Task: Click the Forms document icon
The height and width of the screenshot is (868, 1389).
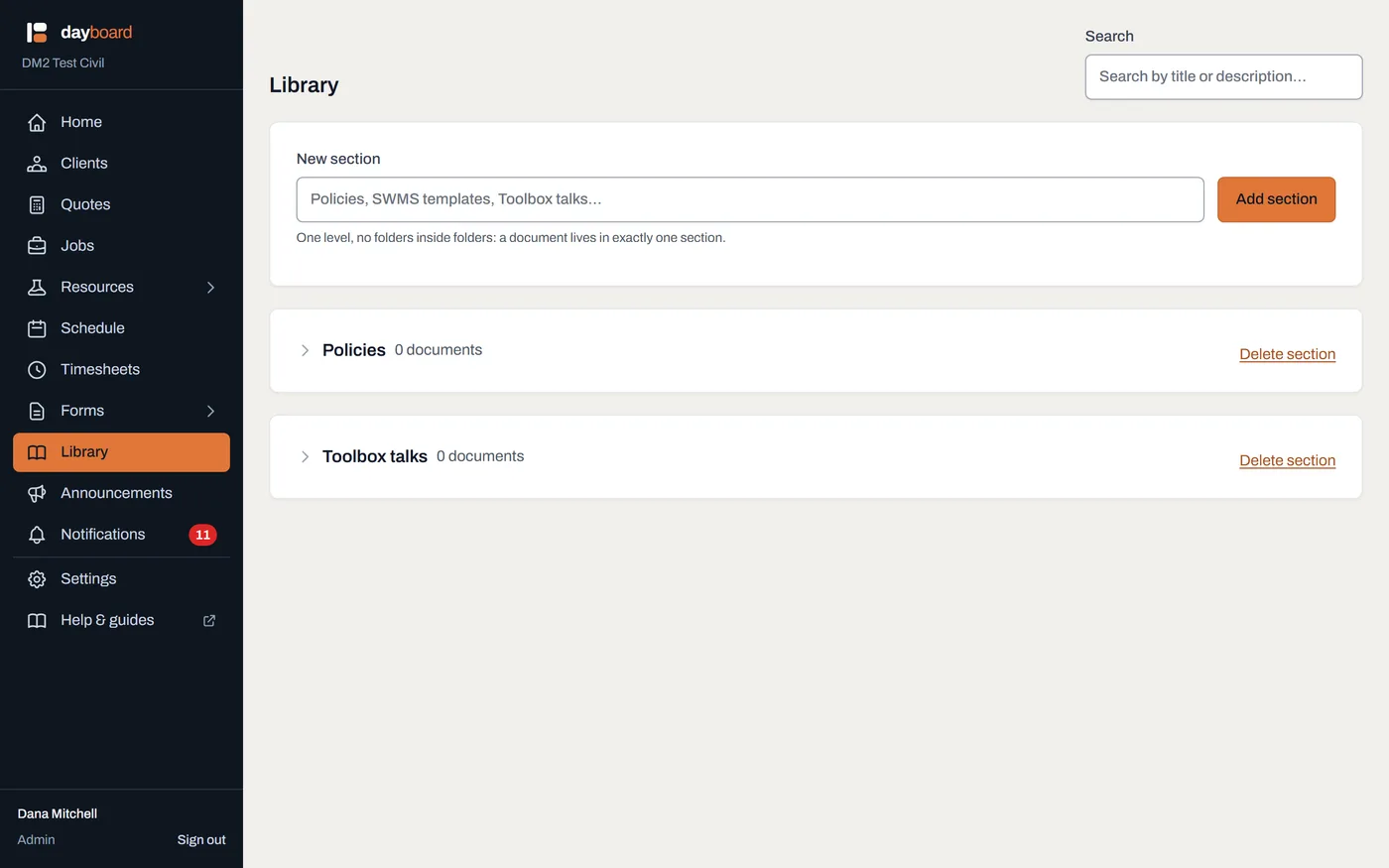Action: (37, 411)
